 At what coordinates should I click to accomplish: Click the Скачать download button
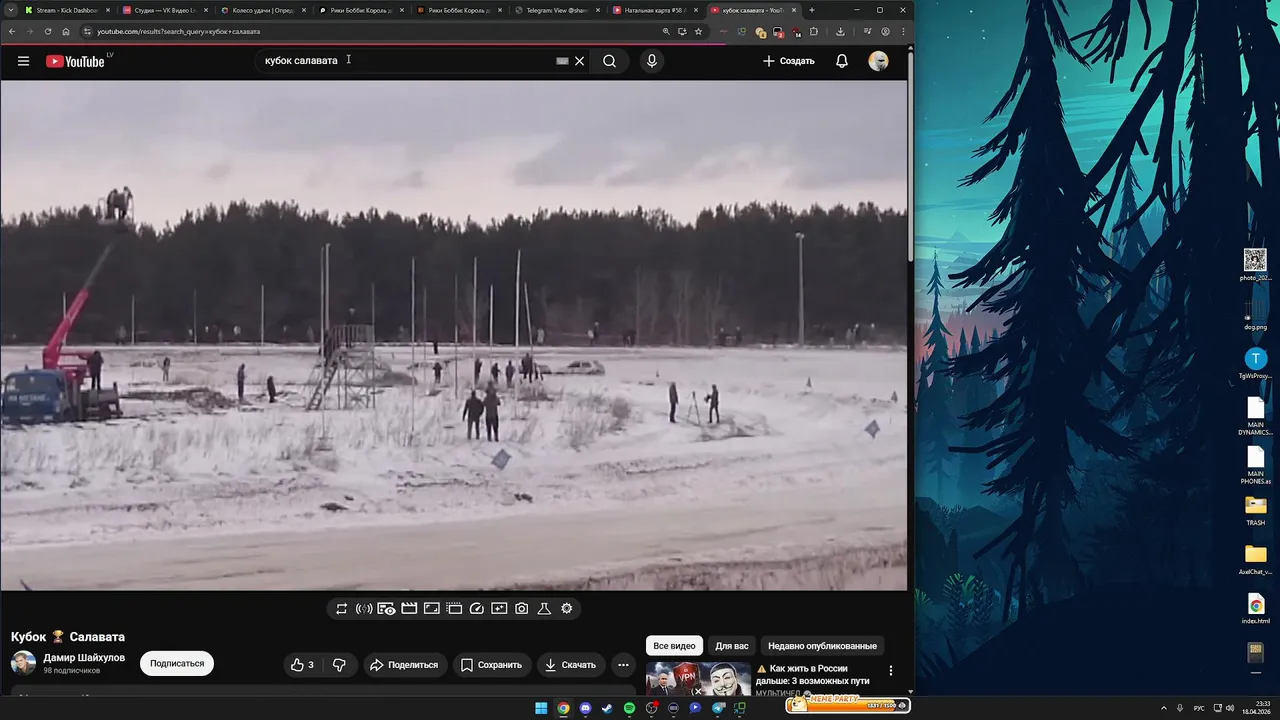coord(570,664)
